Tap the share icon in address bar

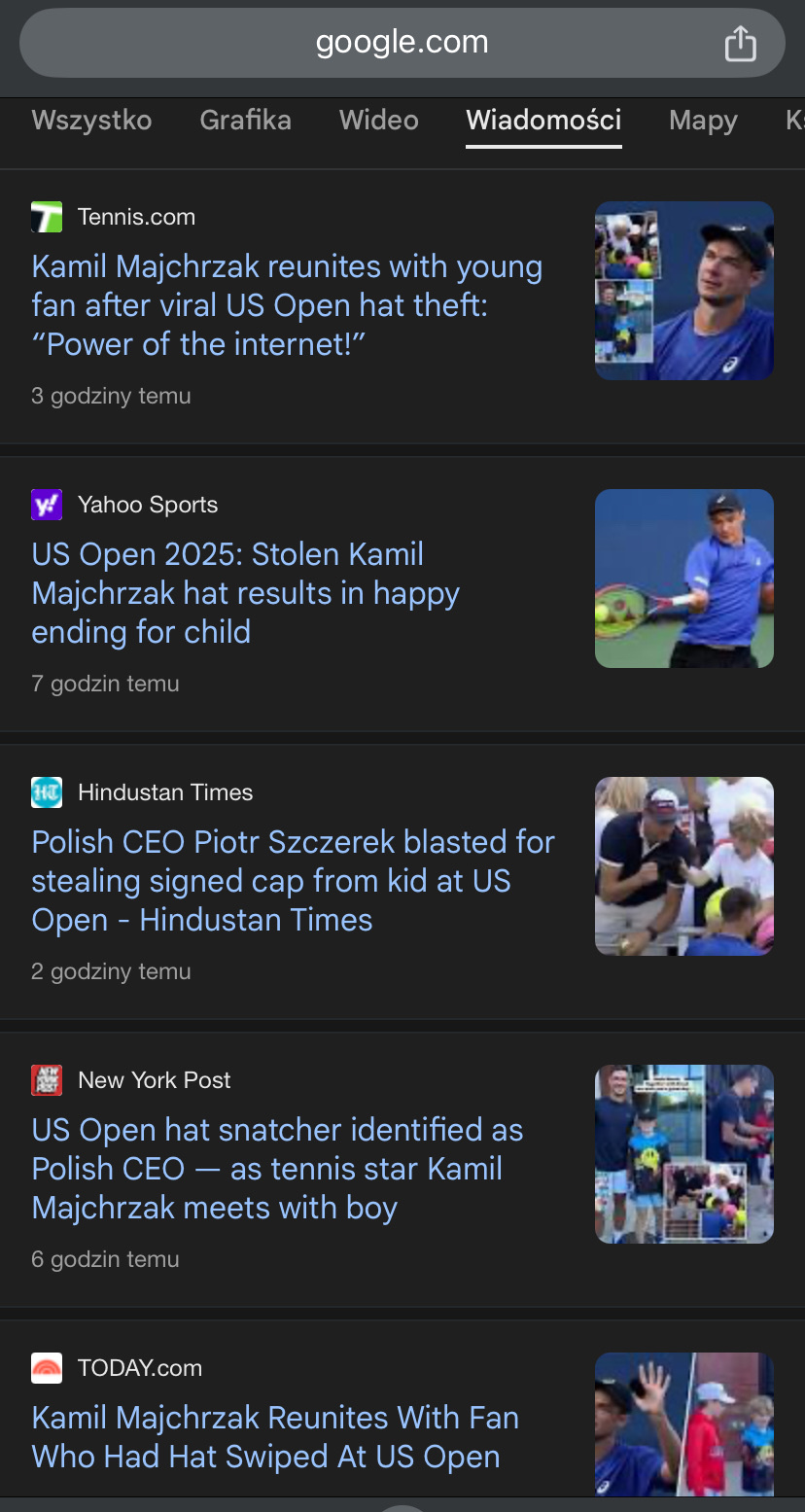(x=740, y=44)
